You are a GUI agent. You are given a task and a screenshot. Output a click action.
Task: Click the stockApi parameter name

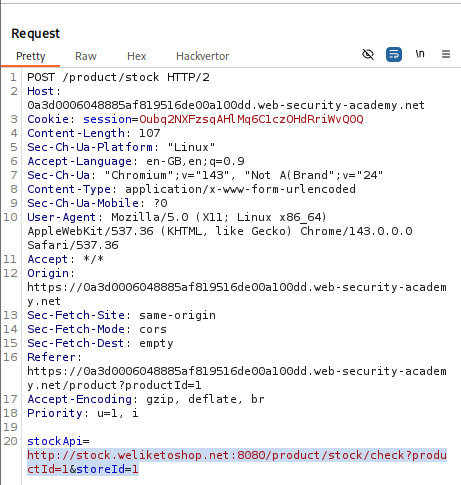click(55, 441)
